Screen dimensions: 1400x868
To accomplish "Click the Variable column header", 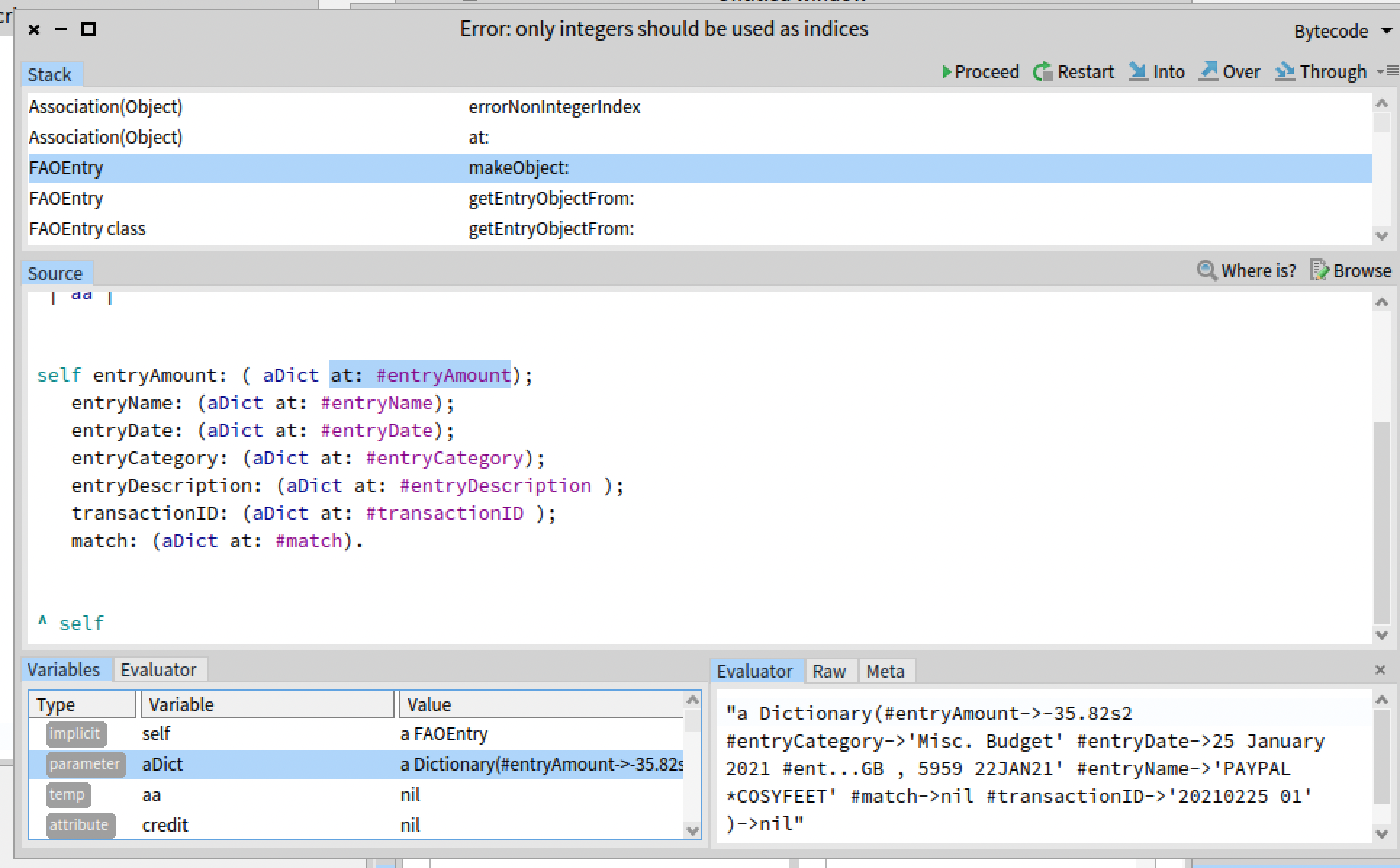I will point(181,705).
